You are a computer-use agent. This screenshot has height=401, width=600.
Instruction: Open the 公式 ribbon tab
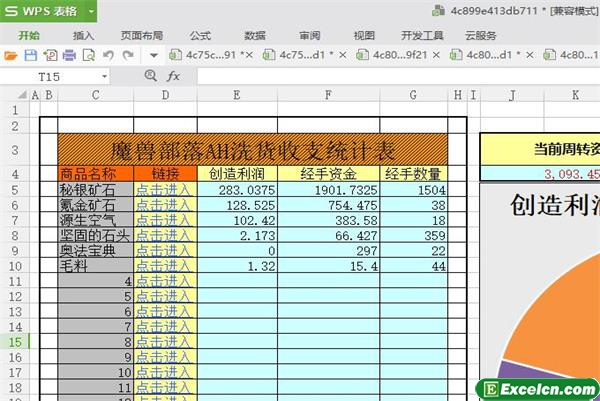[200, 36]
